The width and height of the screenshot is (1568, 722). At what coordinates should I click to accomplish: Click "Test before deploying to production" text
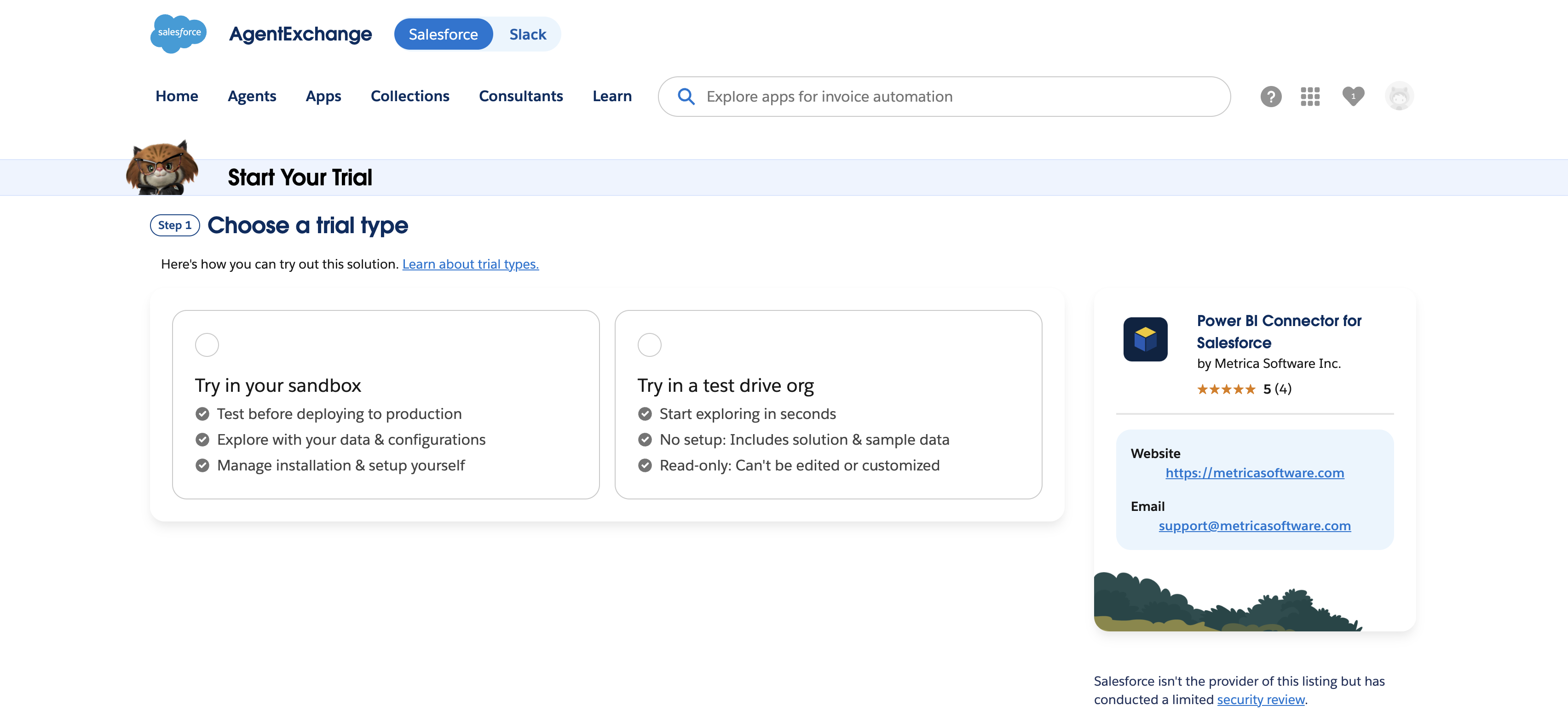[x=339, y=413]
